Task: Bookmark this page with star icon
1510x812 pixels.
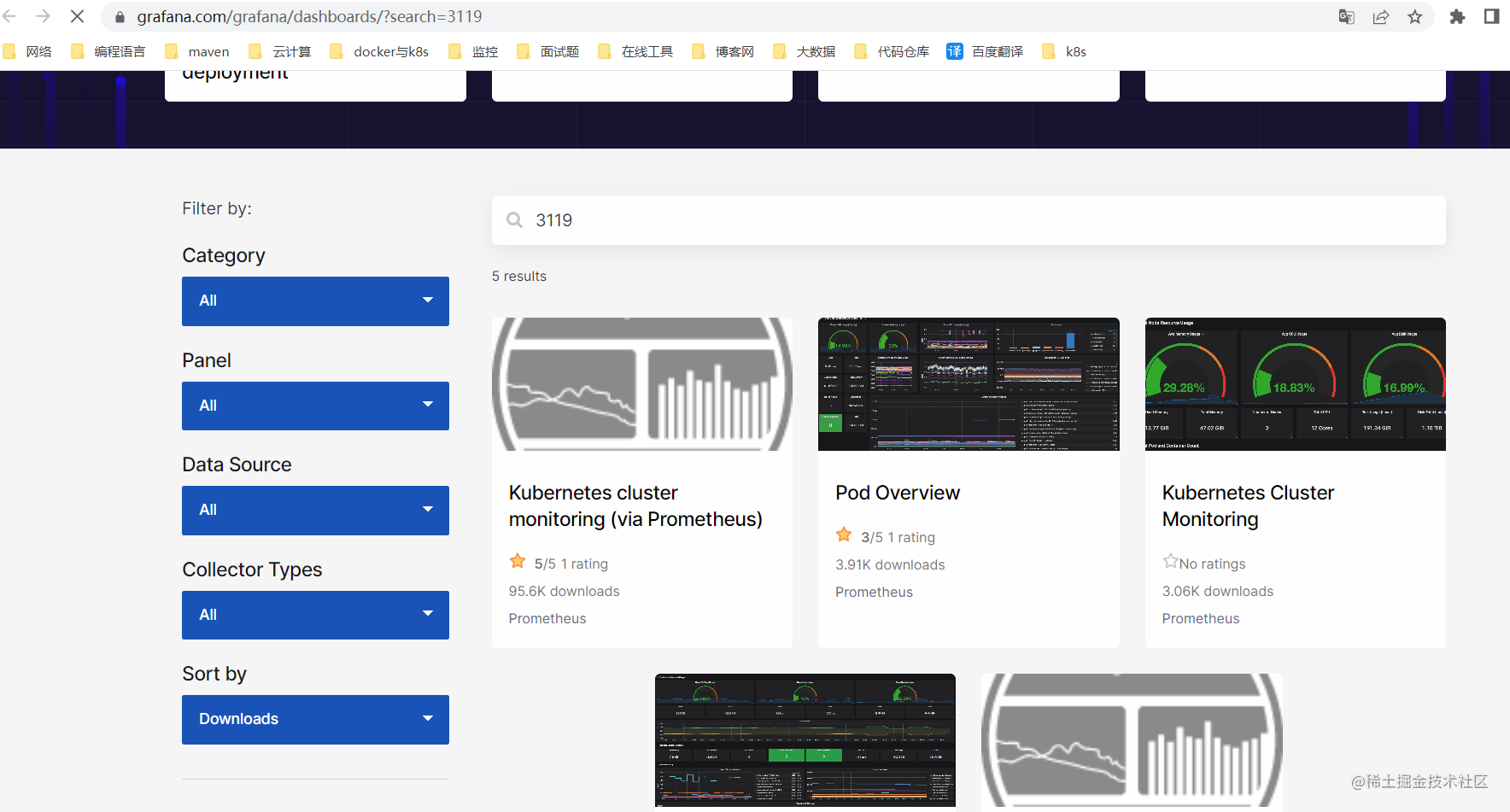Action: tap(1415, 17)
